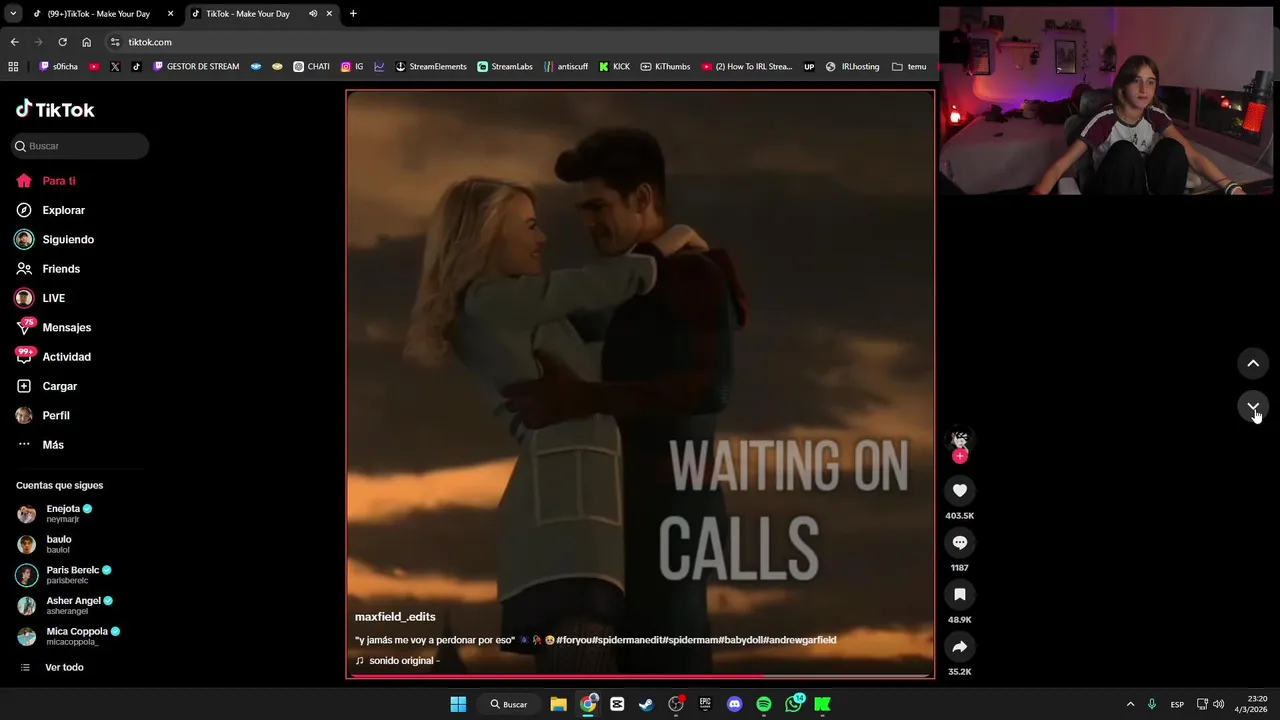The height and width of the screenshot is (720, 1280).
Task: Open the IRLhosting bookmark
Action: [x=852, y=67]
